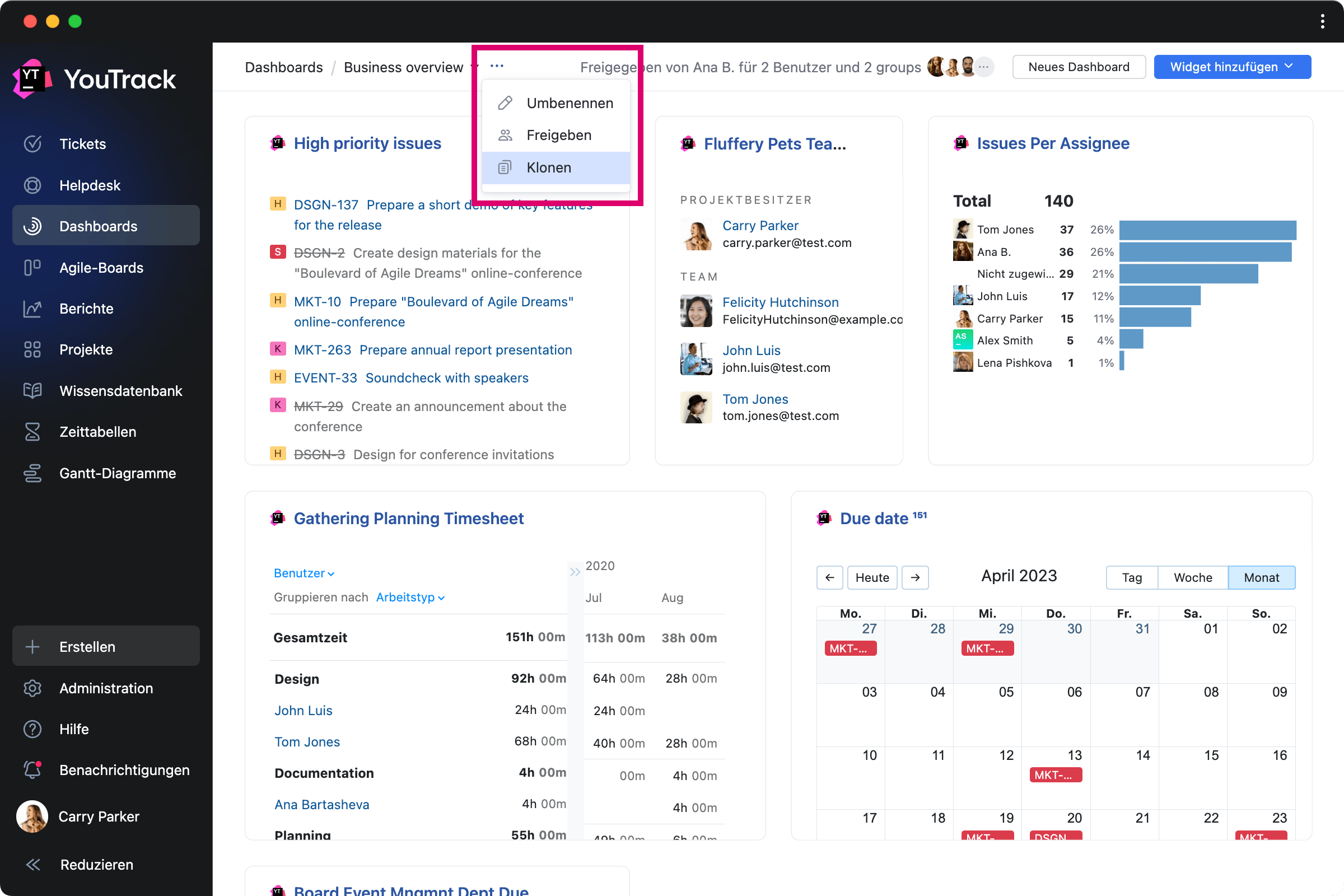Open Arbeitstyp grouping dropdown
Screen dimensions: 1344x896
(410, 597)
